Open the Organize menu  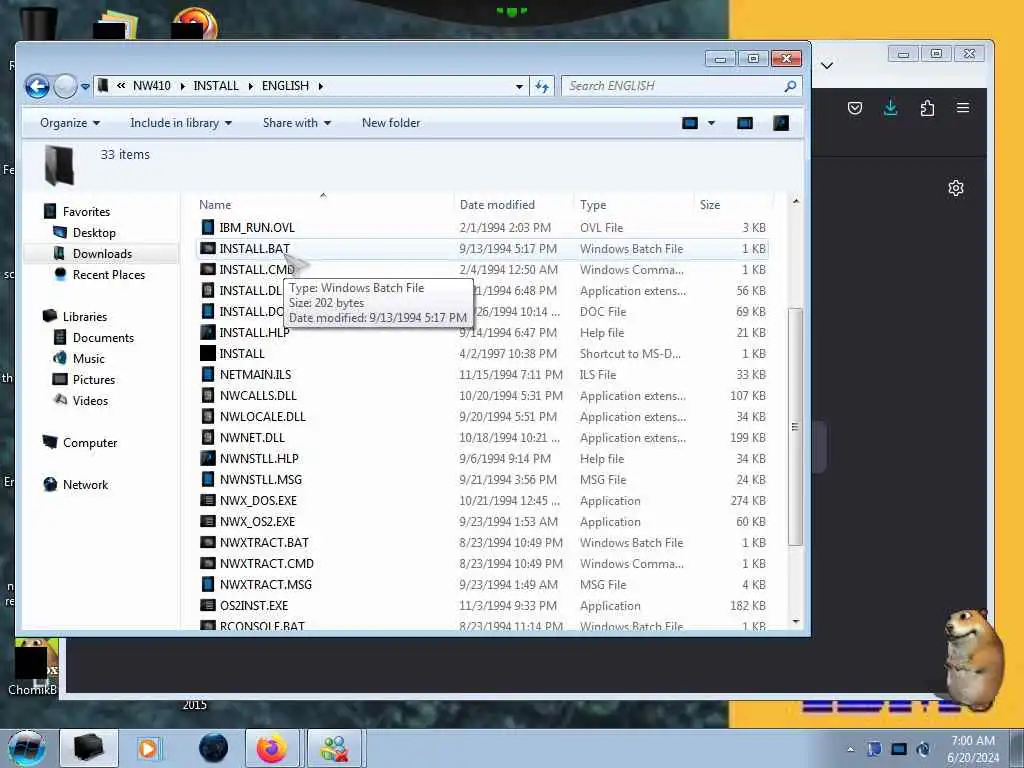coord(70,123)
